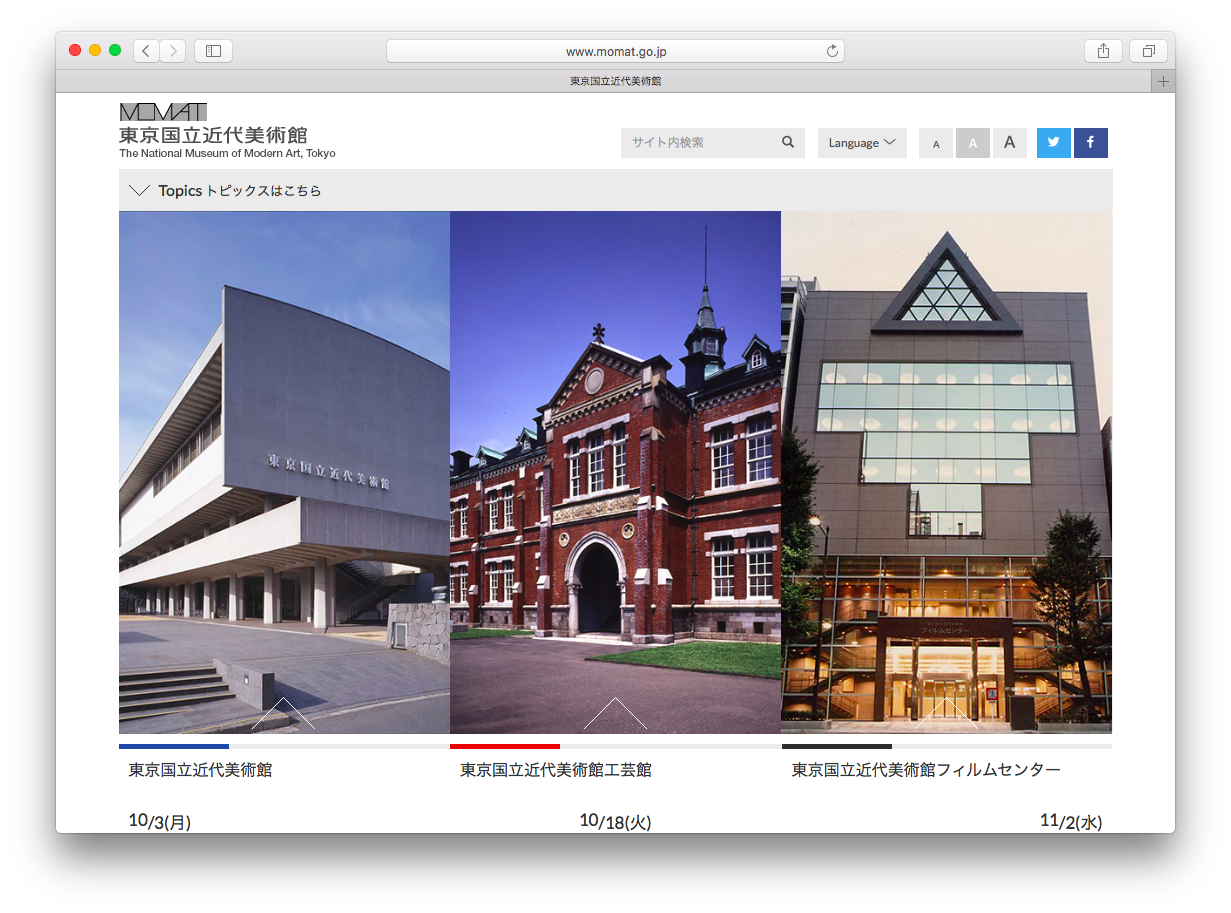The image size is (1231, 913).
Task: Select the 東京国立近代美術館 browser tab
Action: point(615,81)
